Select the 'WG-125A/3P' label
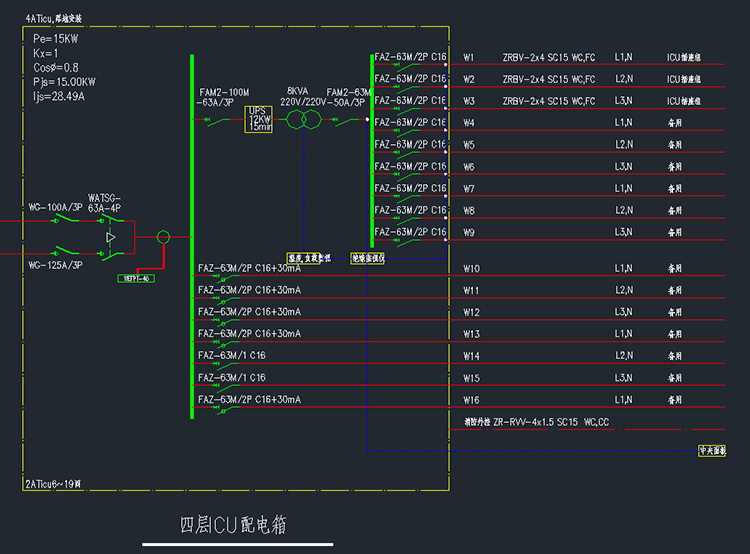This screenshot has width=750, height=554. pyautogui.click(x=55, y=265)
